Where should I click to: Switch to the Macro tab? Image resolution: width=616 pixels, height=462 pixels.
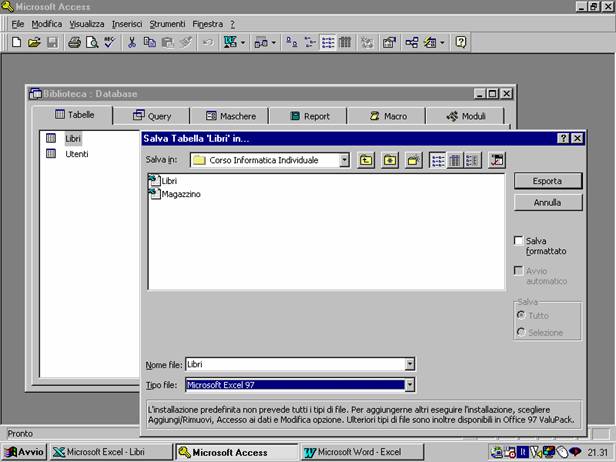click(387, 116)
